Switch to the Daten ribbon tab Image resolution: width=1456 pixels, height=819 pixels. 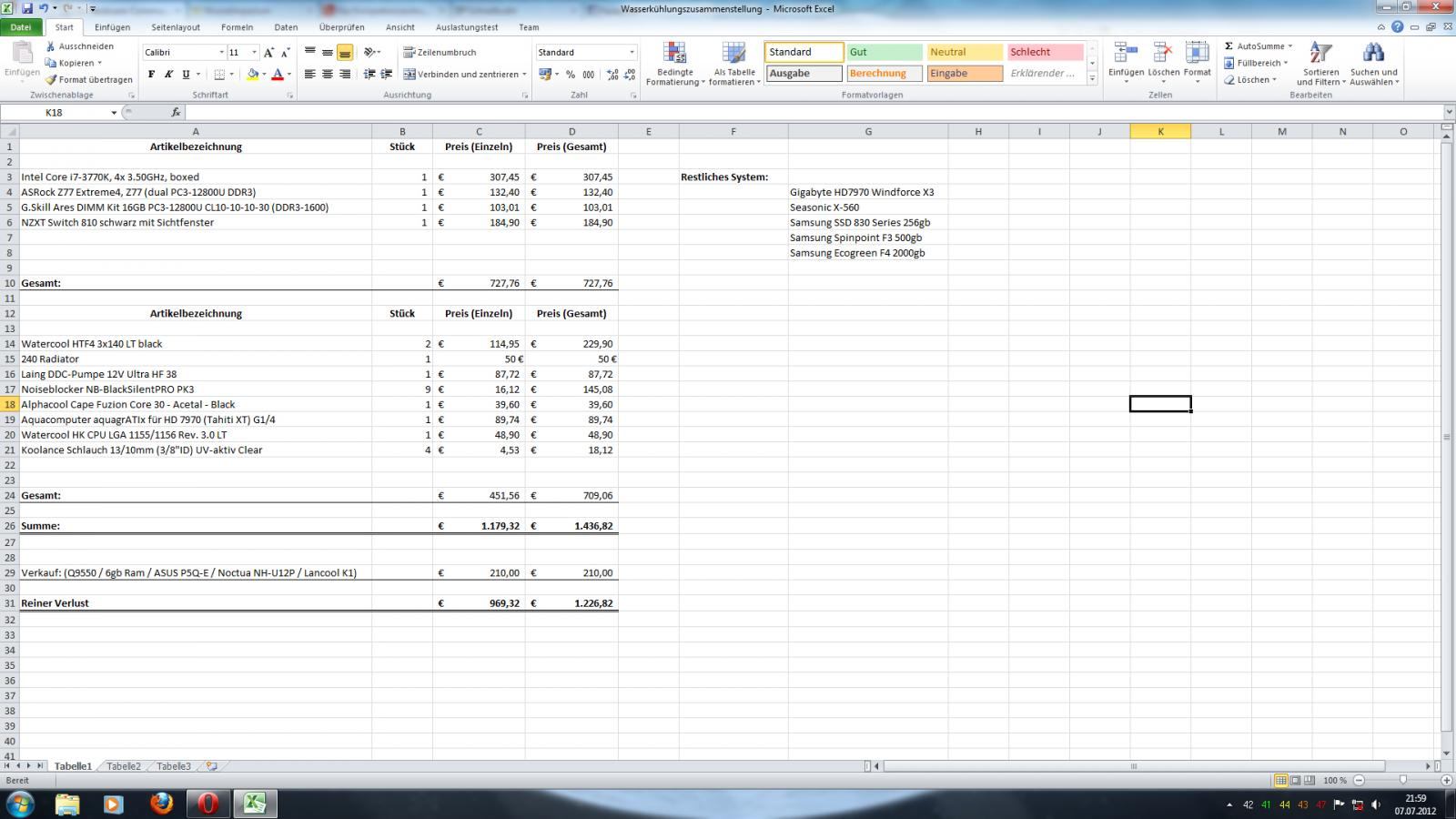tap(286, 27)
